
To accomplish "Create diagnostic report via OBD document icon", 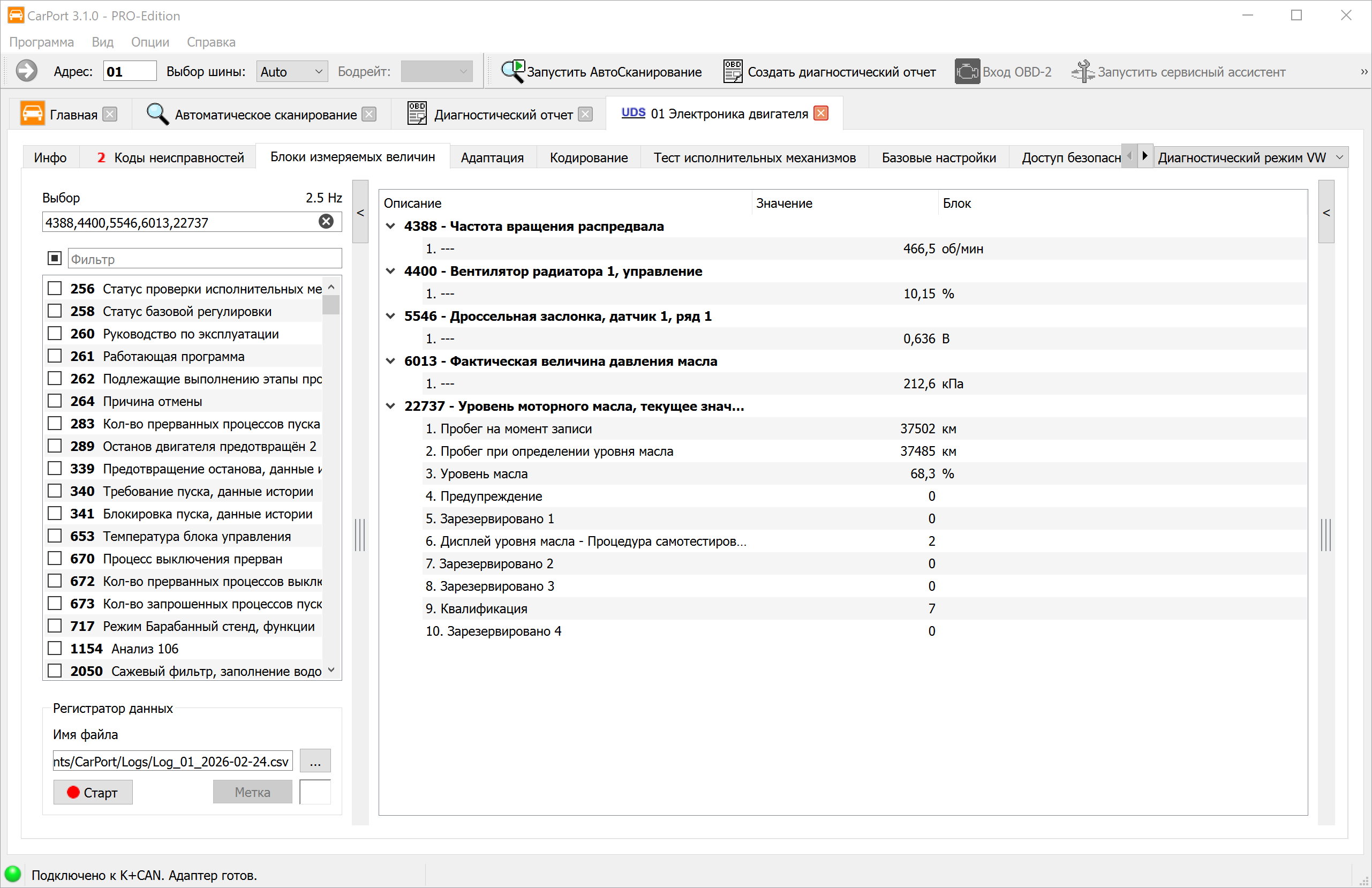I will [x=733, y=72].
